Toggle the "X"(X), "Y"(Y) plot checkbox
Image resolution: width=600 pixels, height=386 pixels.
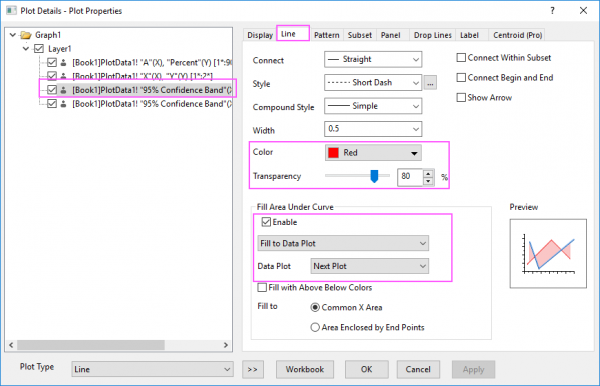(x=52, y=76)
